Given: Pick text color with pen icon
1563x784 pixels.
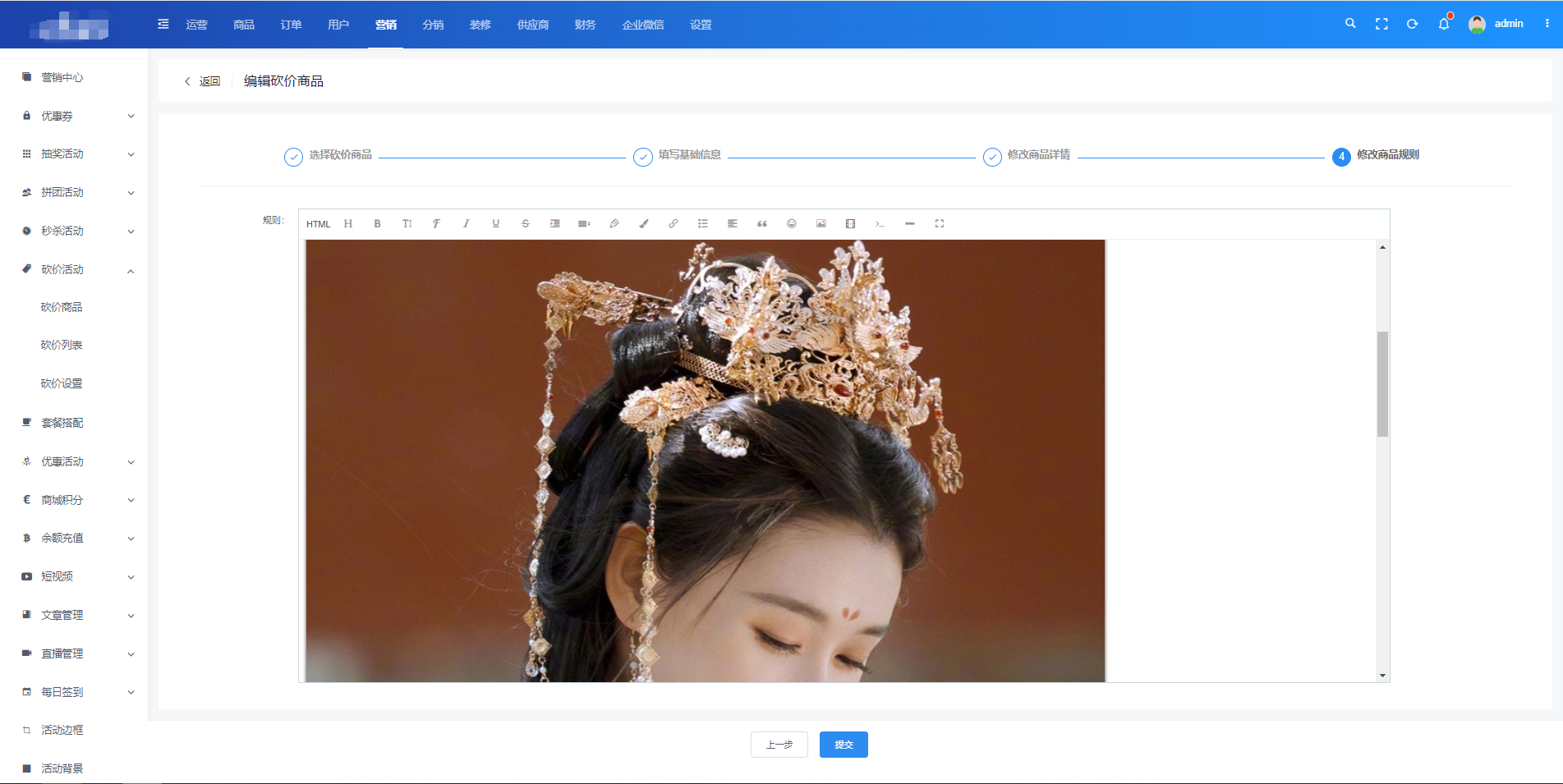Looking at the screenshot, I should (614, 223).
